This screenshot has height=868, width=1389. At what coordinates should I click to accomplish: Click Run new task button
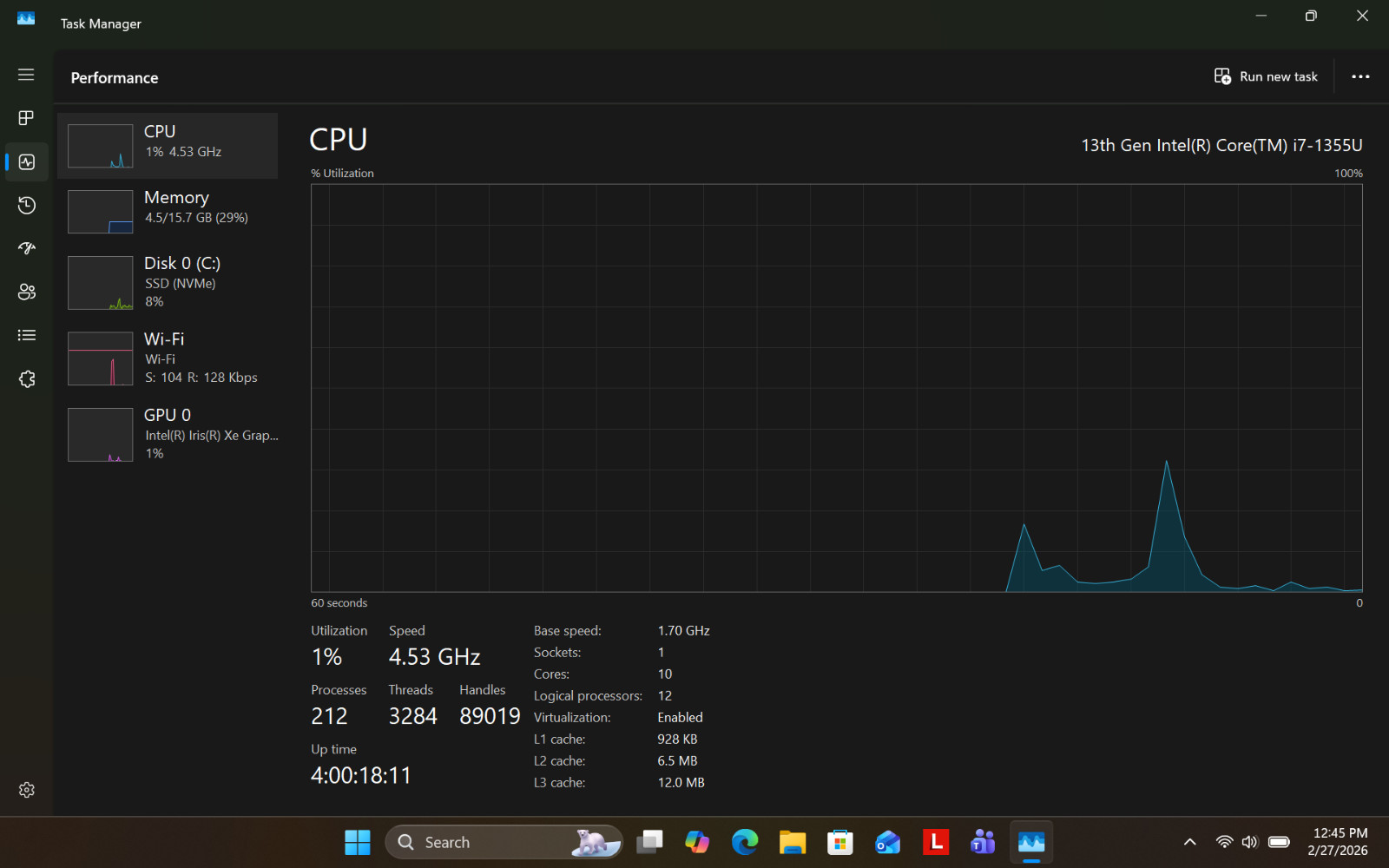click(x=1266, y=76)
